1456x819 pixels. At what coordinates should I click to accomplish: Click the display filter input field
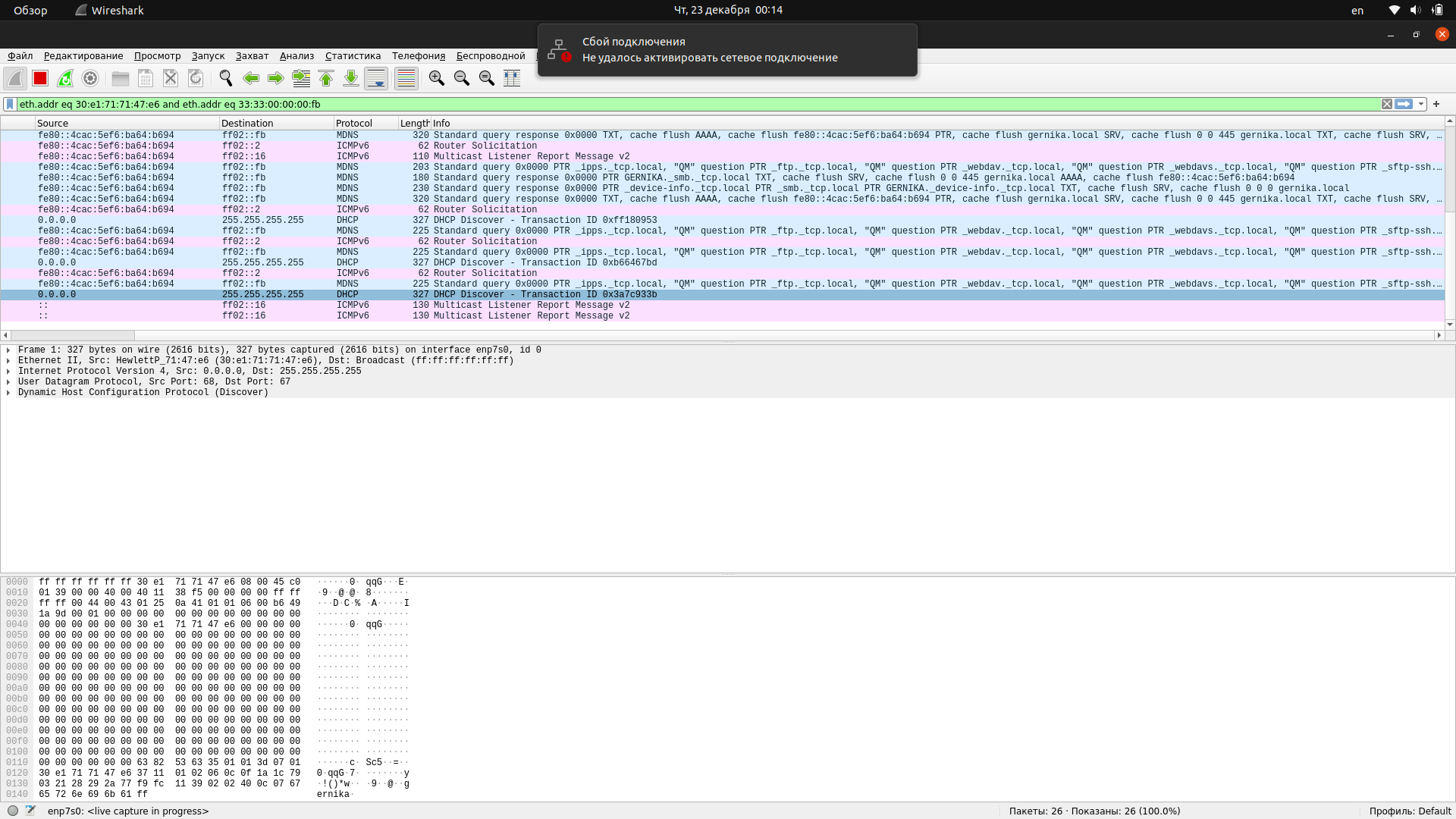tap(698, 104)
